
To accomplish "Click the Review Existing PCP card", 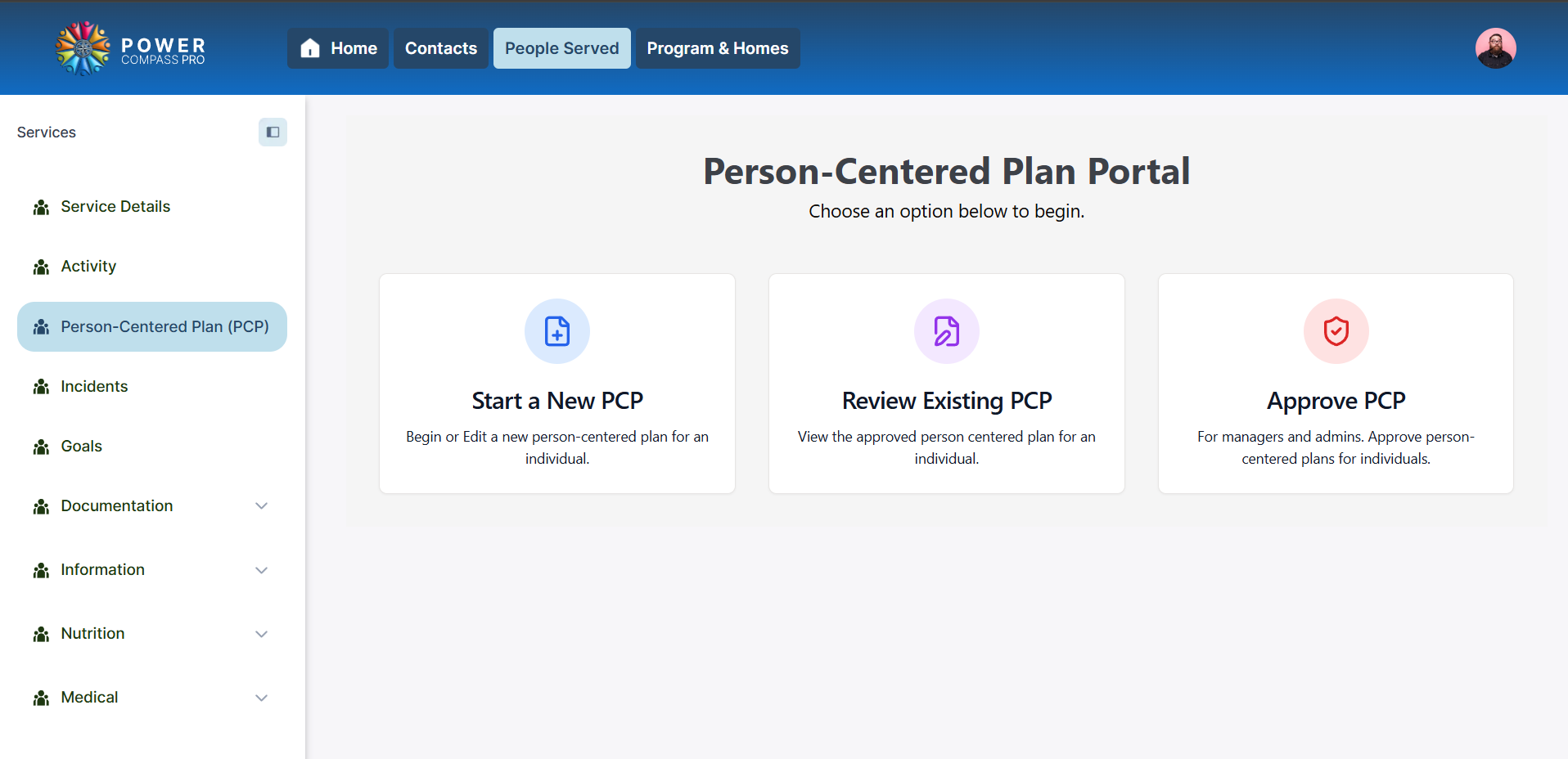I will click(x=946, y=383).
